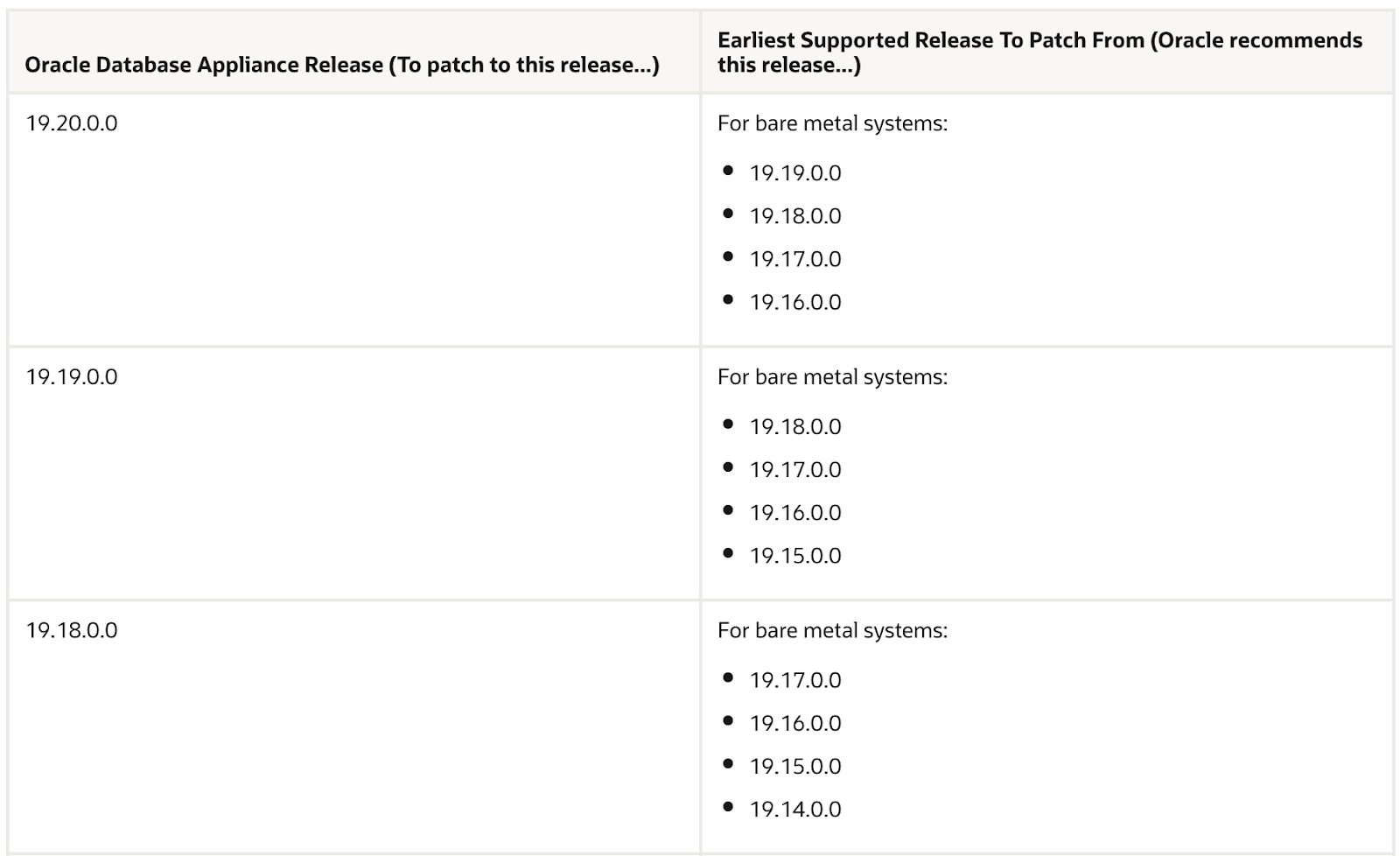Click bullet item 19.16.0.0 under release 19.20.0.0
Image resolution: width=1400 pixels, height=856 pixels.
point(794,302)
